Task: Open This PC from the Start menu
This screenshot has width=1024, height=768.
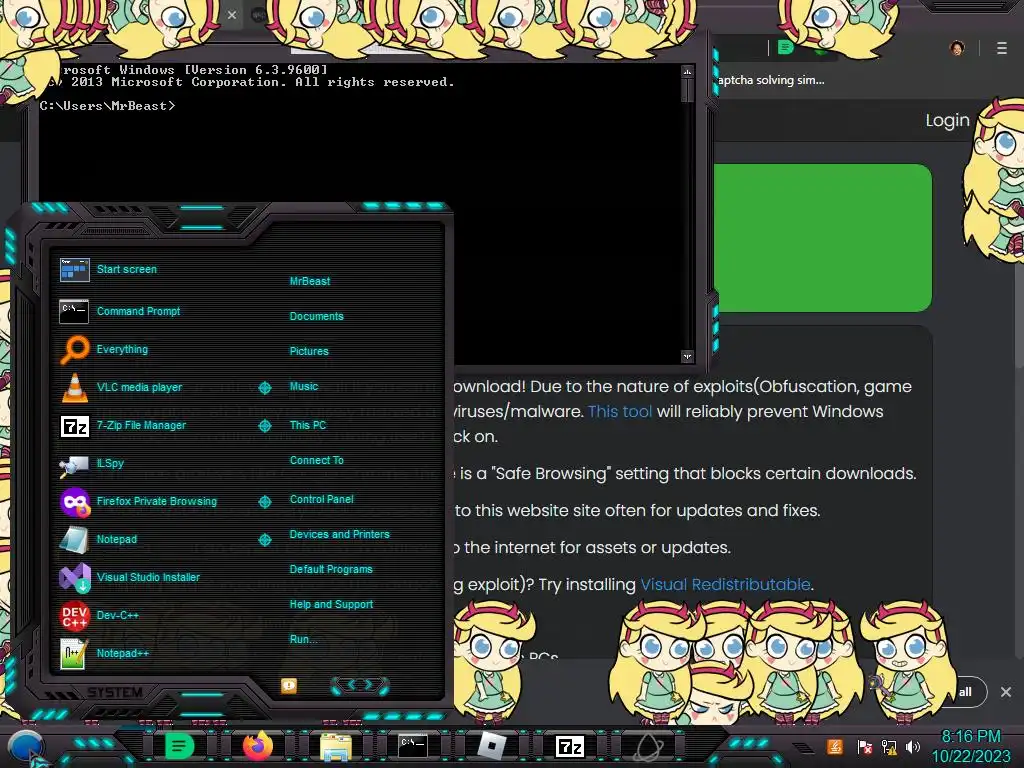Action: click(308, 425)
